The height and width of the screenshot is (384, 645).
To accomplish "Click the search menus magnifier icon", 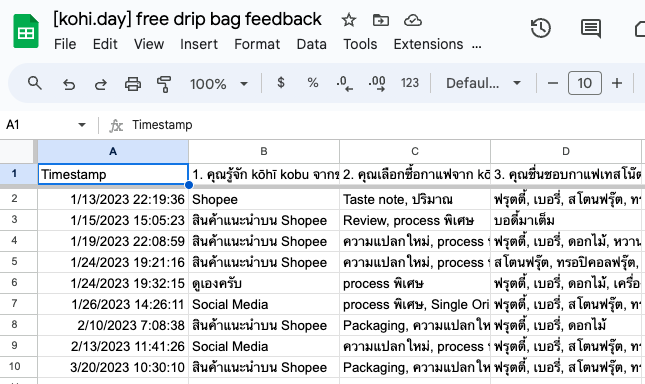I will click(35, 83).
